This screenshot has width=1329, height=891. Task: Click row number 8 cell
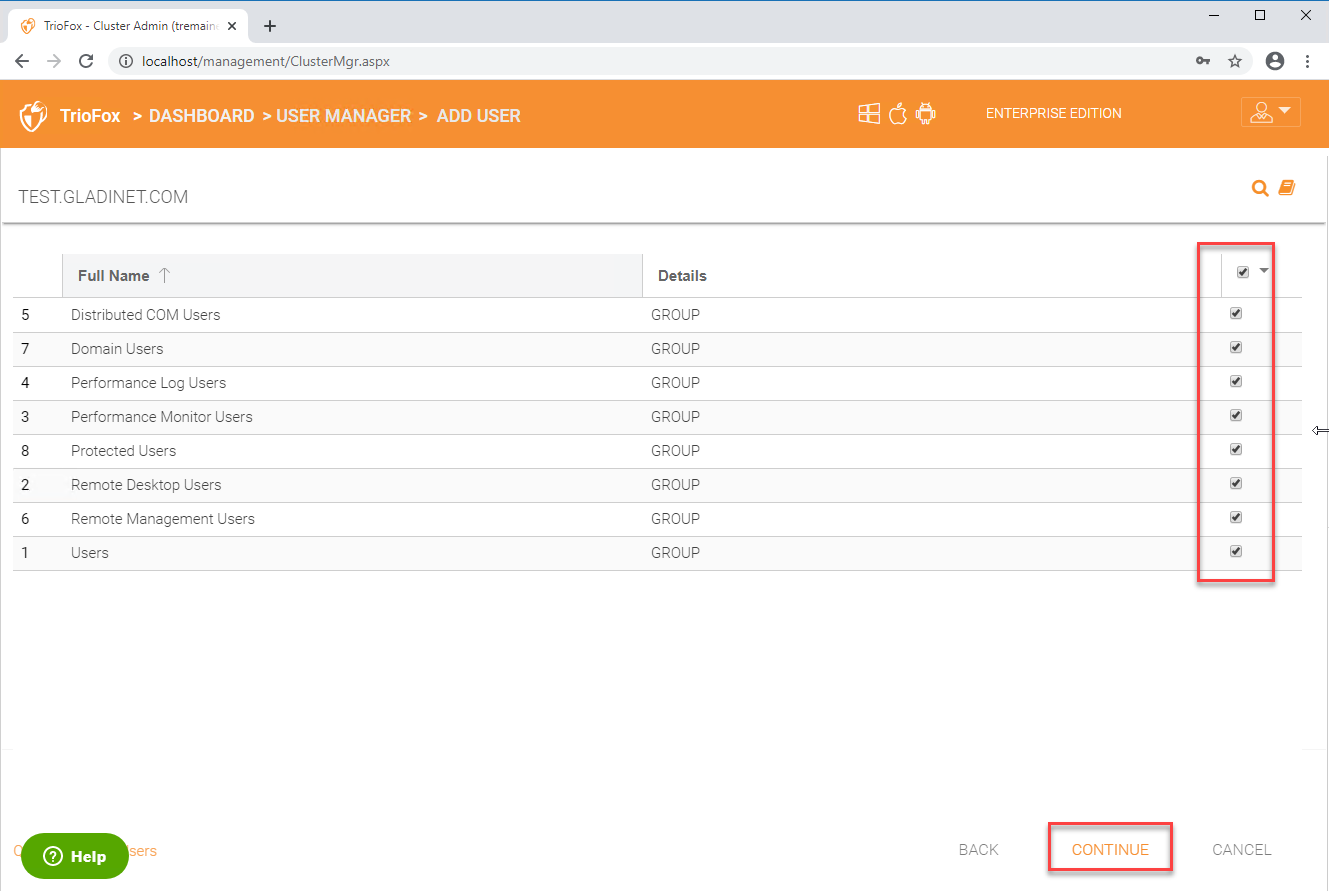[25, 451]
